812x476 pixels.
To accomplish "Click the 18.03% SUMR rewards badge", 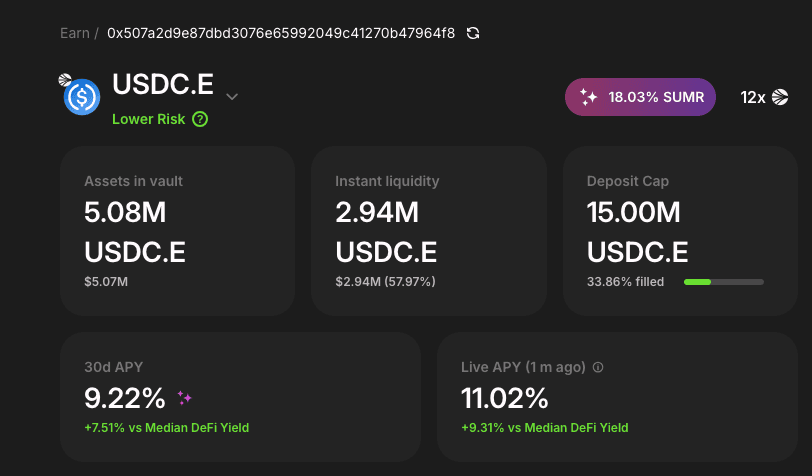I will click(x=640, y=98).
